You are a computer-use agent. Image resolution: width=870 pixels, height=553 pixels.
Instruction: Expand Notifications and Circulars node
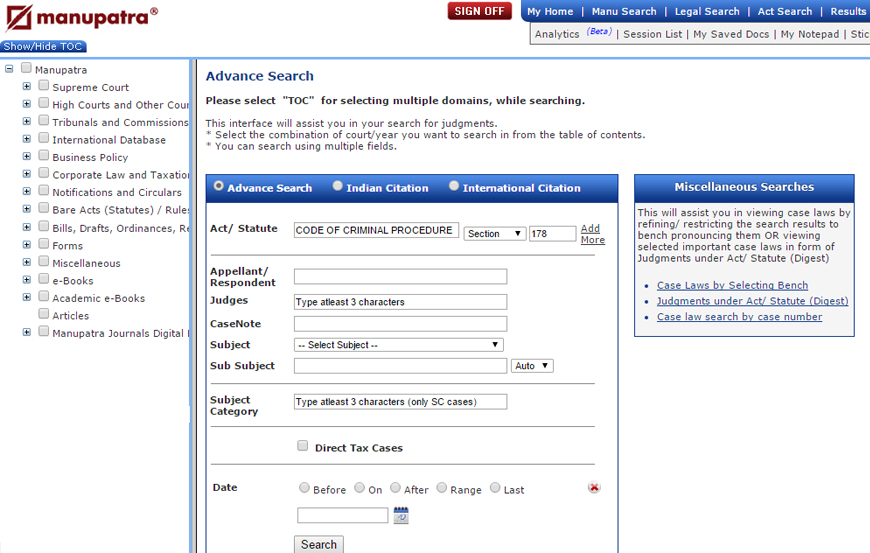(x=27, y=191)
